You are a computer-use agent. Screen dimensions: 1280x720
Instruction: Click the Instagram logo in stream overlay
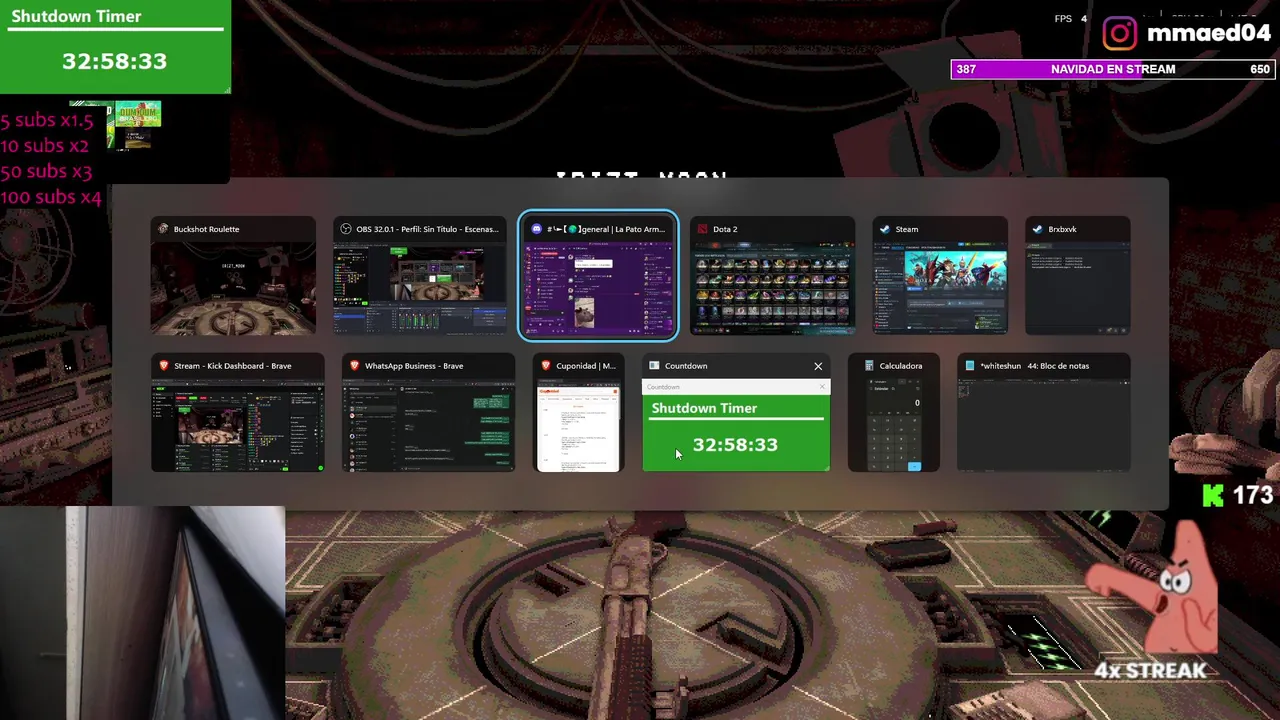pyautogui.click(x=1120, y=33)
